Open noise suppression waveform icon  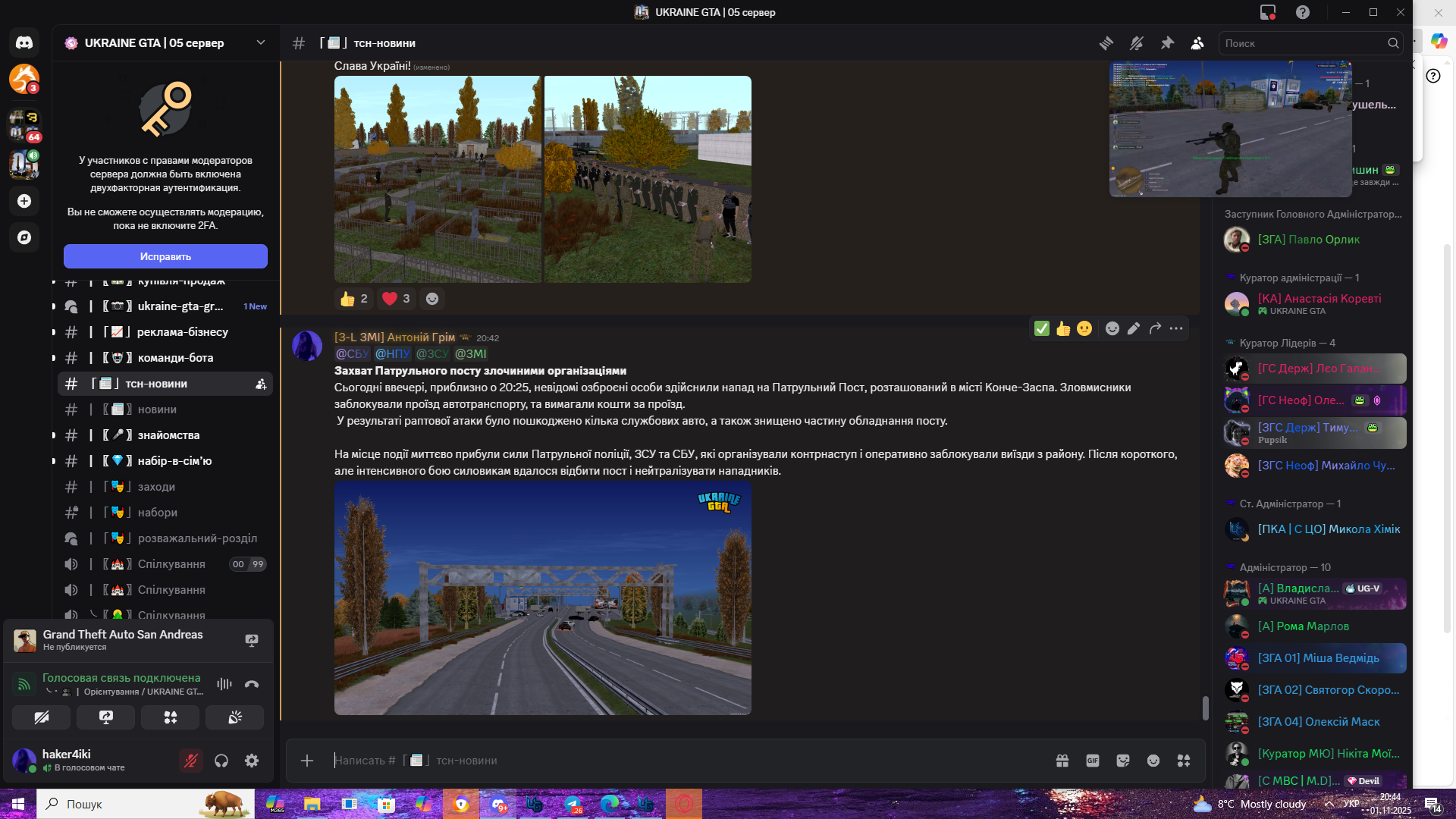pos(224,684)
